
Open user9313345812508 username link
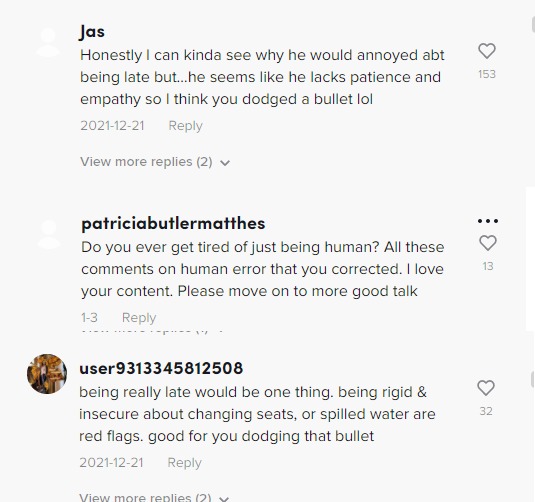coord(161,369)
